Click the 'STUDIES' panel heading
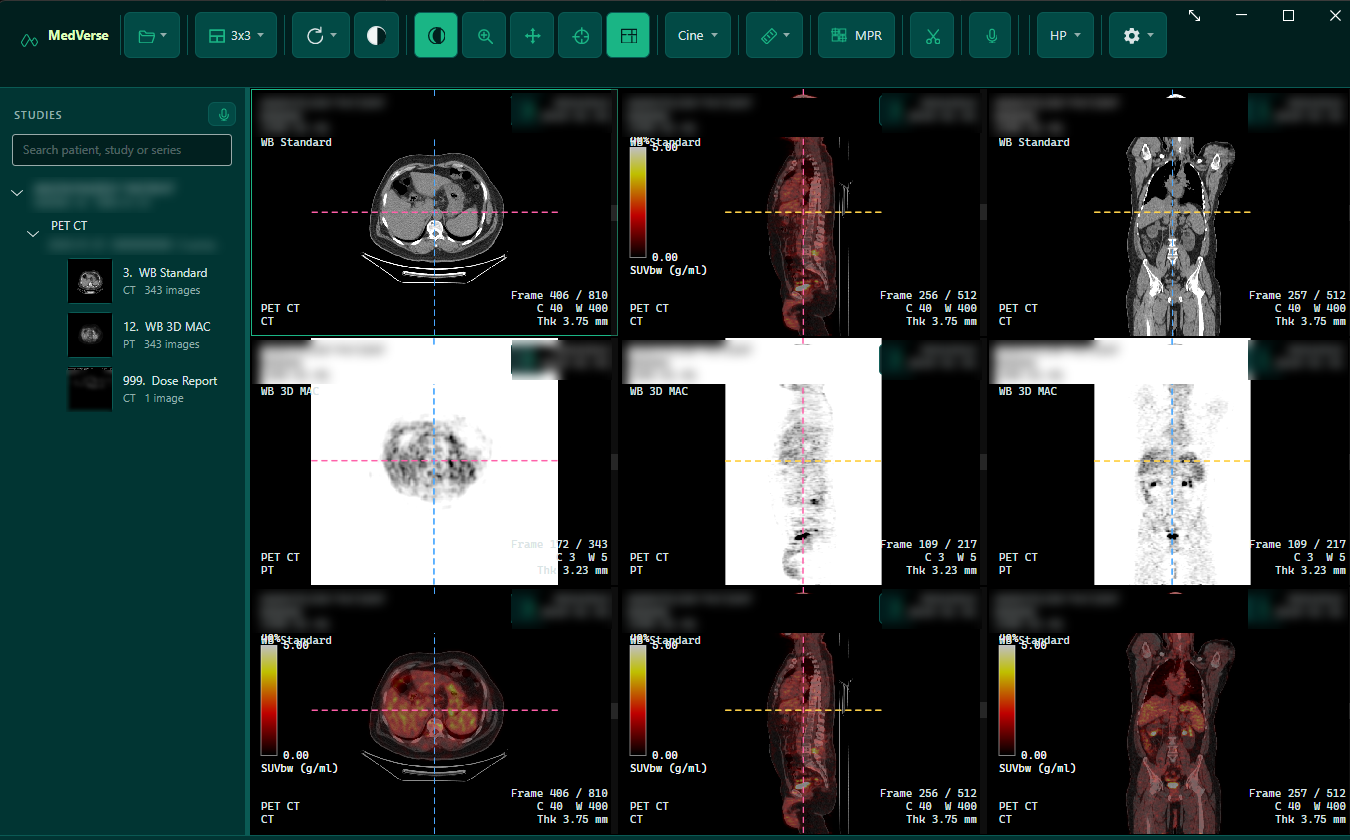Viewport: 1350px width, 840px height. pyautogui.click(x=38, y=115)
